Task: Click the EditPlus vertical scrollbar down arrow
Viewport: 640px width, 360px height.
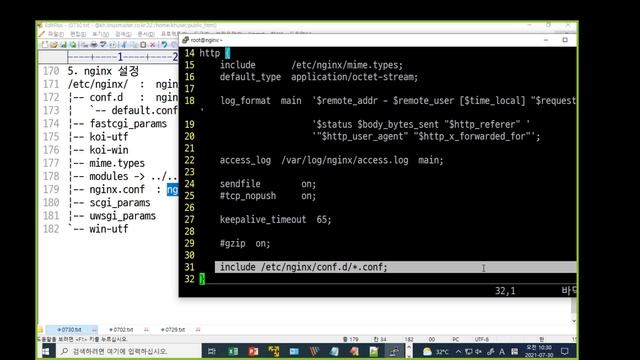Action: 573,321
